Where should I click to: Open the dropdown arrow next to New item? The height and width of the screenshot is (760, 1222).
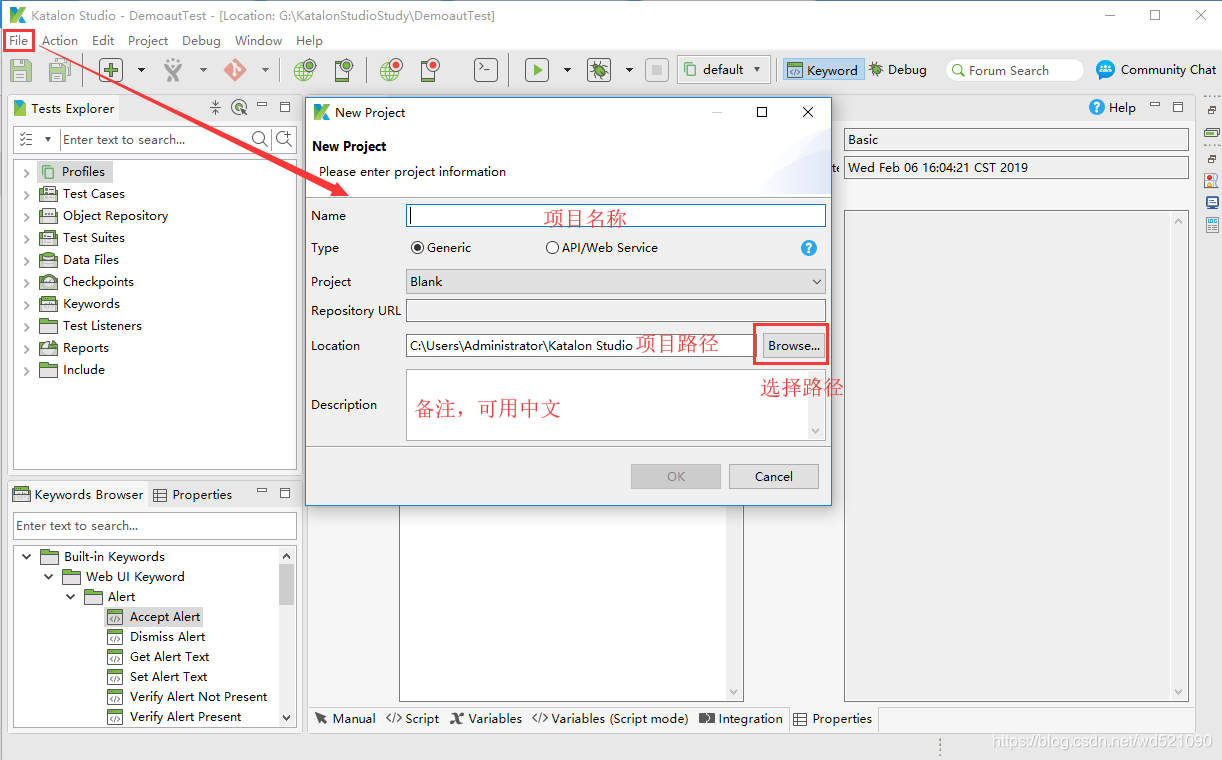pyautogui.click(x=141, y=70)
